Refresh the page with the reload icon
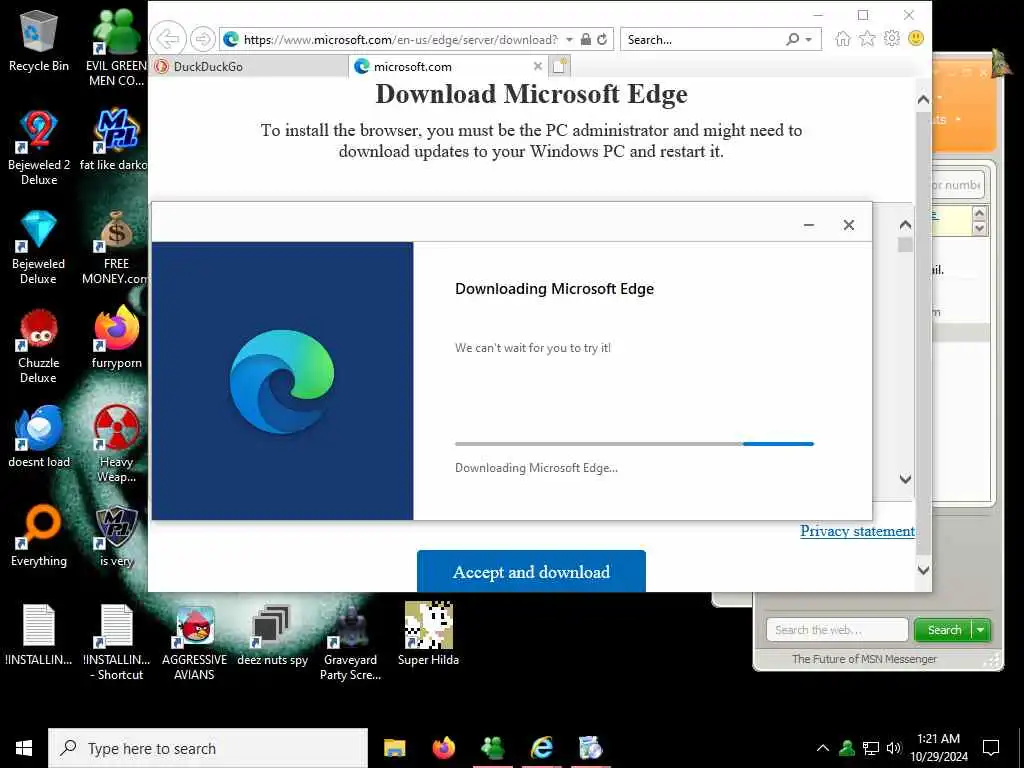 pos(602,39)
